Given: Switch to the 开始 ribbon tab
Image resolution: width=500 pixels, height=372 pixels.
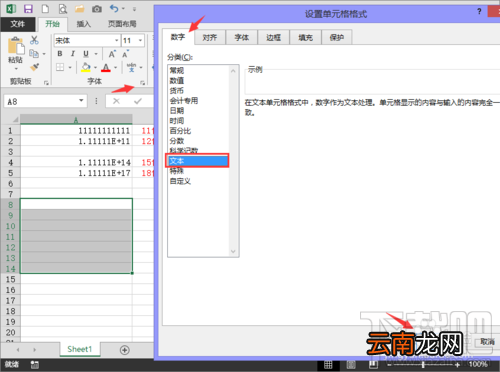Looking at the screenshot, I should coord(53,24).
